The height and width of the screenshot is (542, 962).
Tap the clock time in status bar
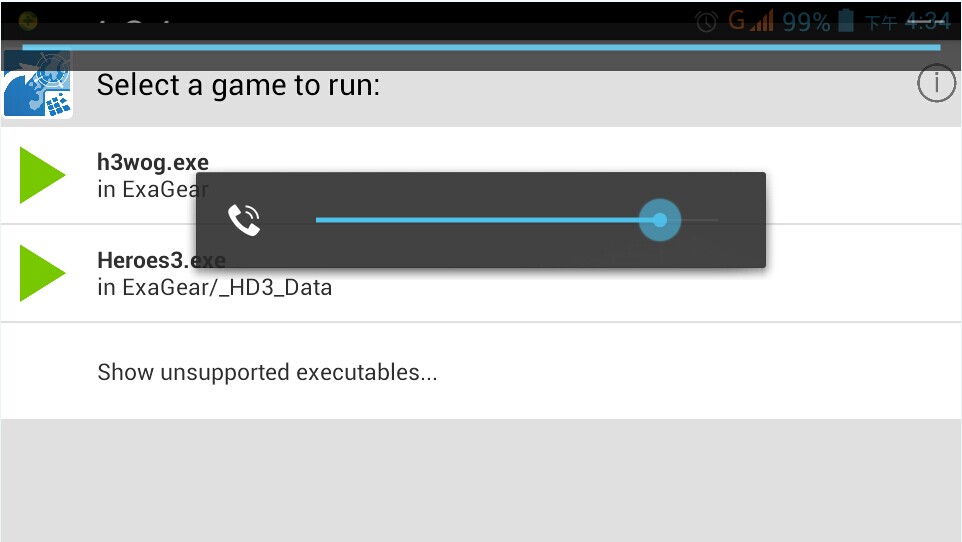pyautogui.click(x=928, y=21)
